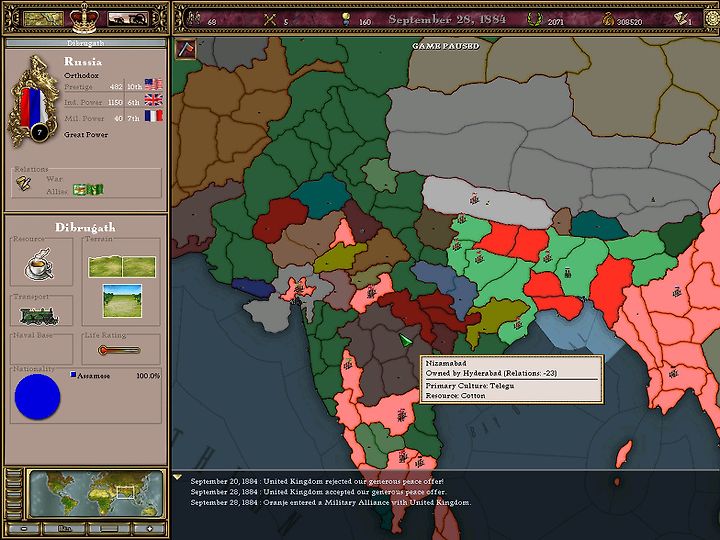Screen dimensions: 720x540
Task: Select the army unit on the Burma coast
Action: 673,373
